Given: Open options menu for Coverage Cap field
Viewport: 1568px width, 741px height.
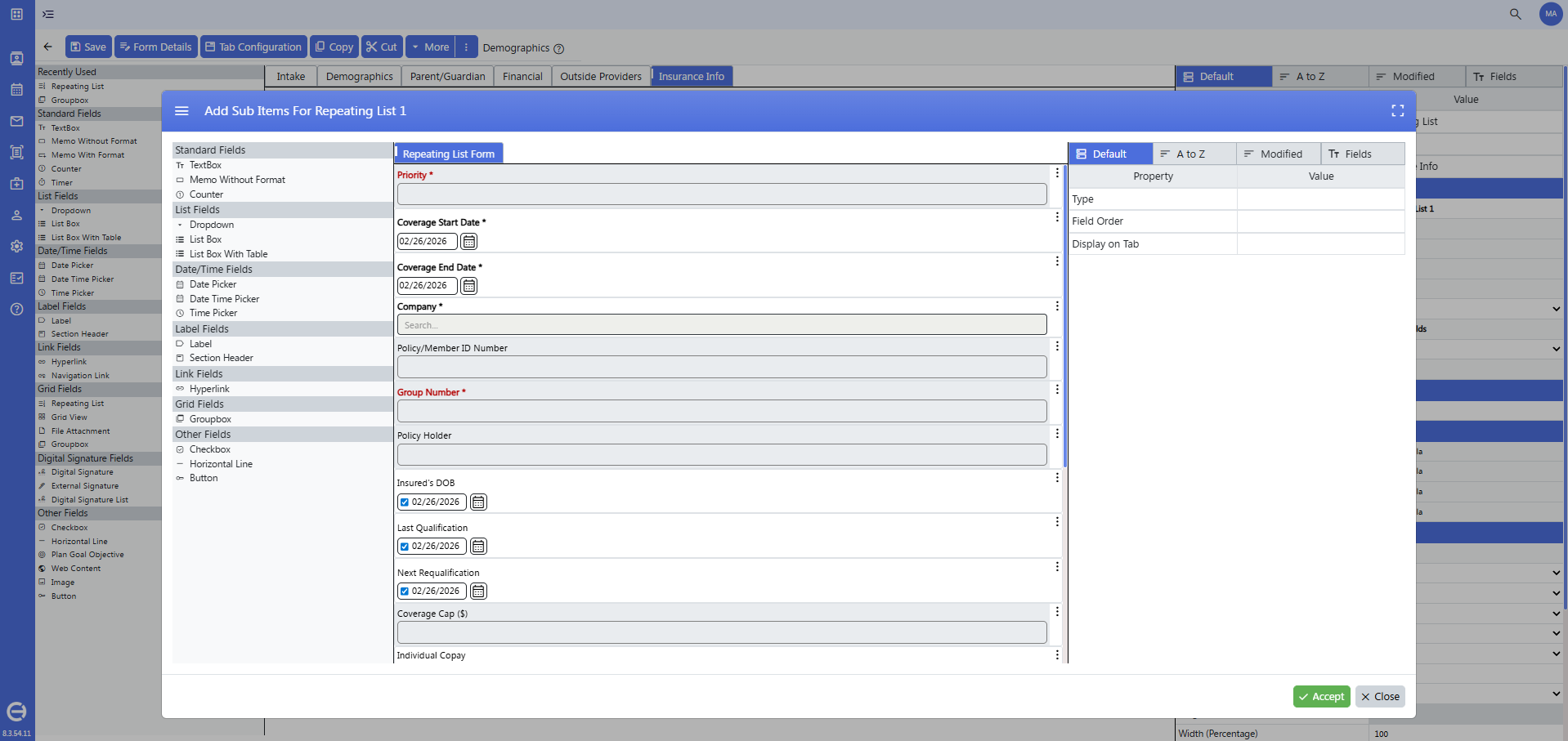Looking at the screenshot, I should point(1057,611).
